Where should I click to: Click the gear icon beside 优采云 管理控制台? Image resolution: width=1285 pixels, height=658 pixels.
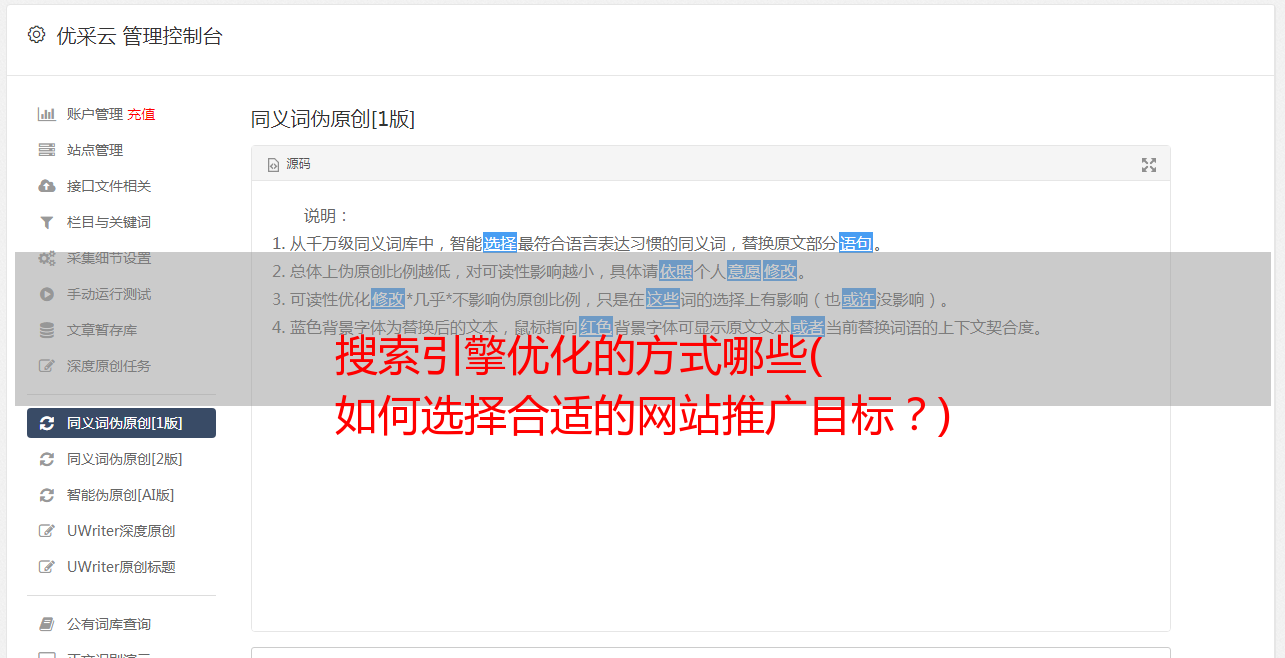point(37,34)
